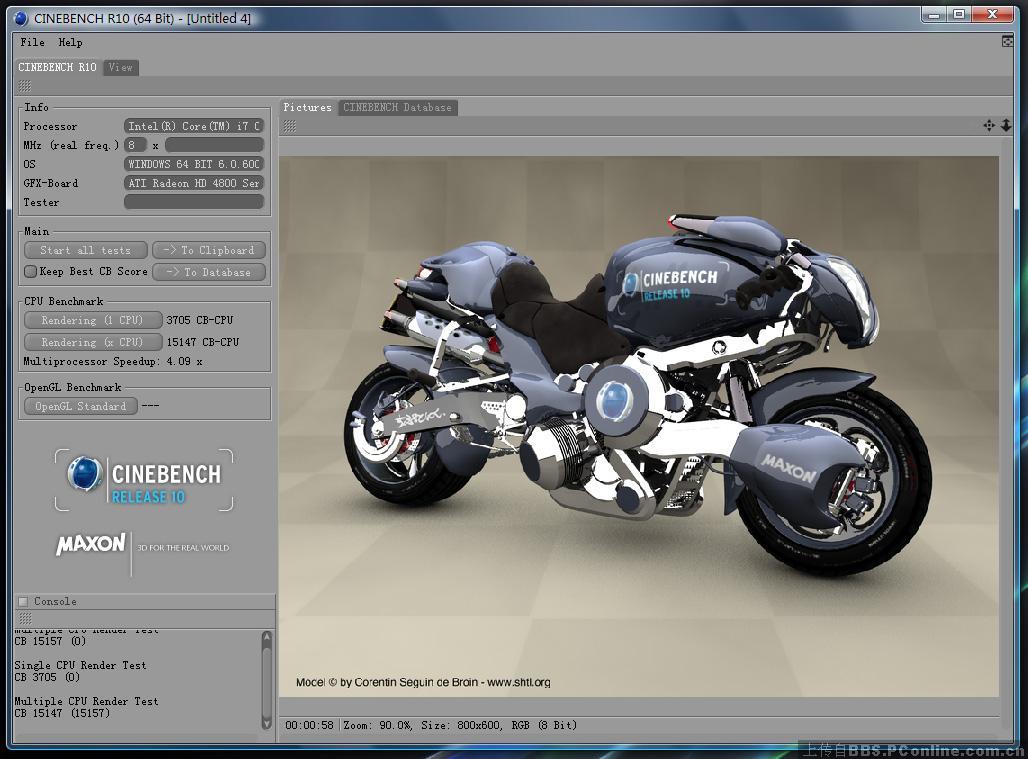This screenshot has height=759, width=1028.
Task: Click the empty MHz frequency field
Action: coord(214,145)
